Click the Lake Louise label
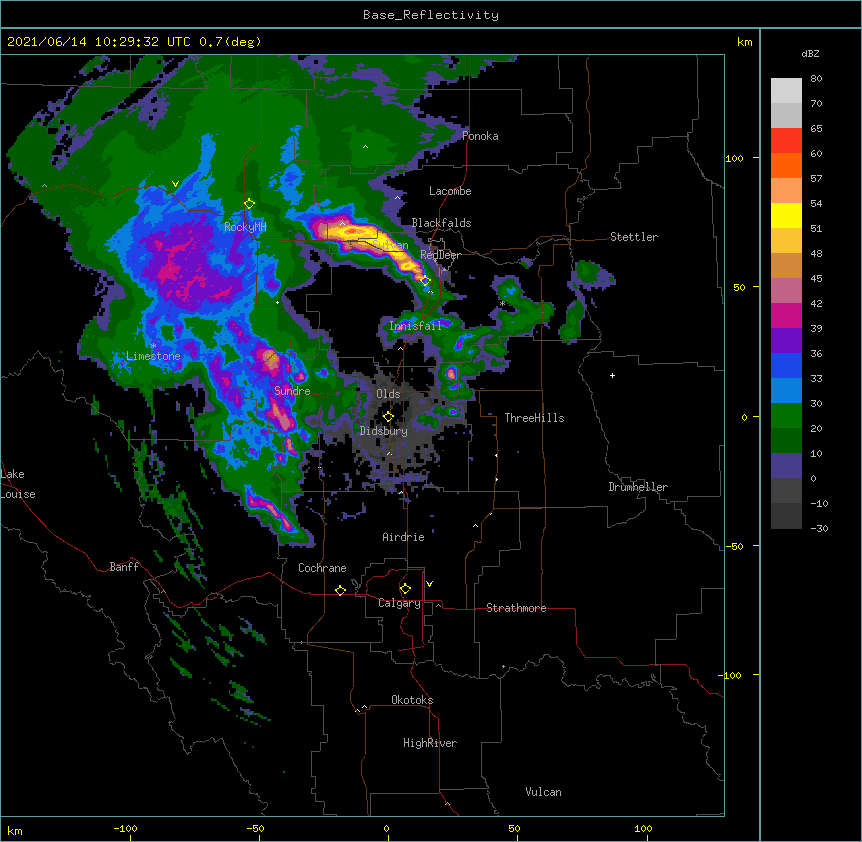 point(18,484)
